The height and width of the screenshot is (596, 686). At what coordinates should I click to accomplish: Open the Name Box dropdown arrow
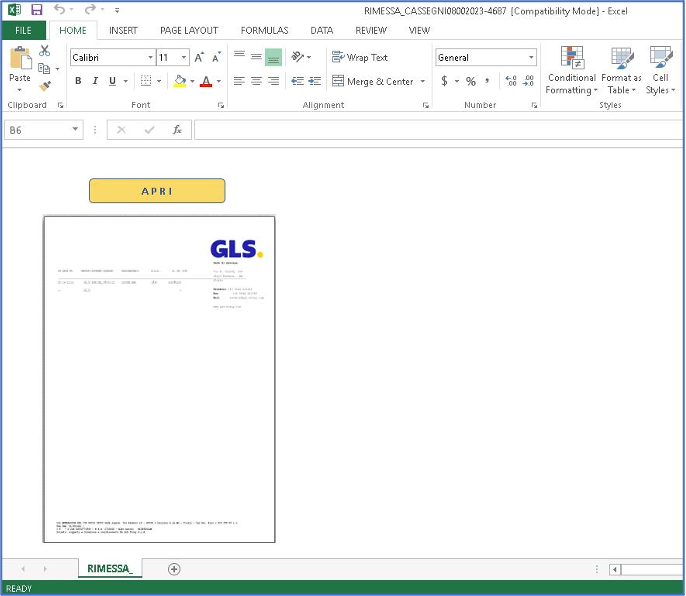click(76, 130)
